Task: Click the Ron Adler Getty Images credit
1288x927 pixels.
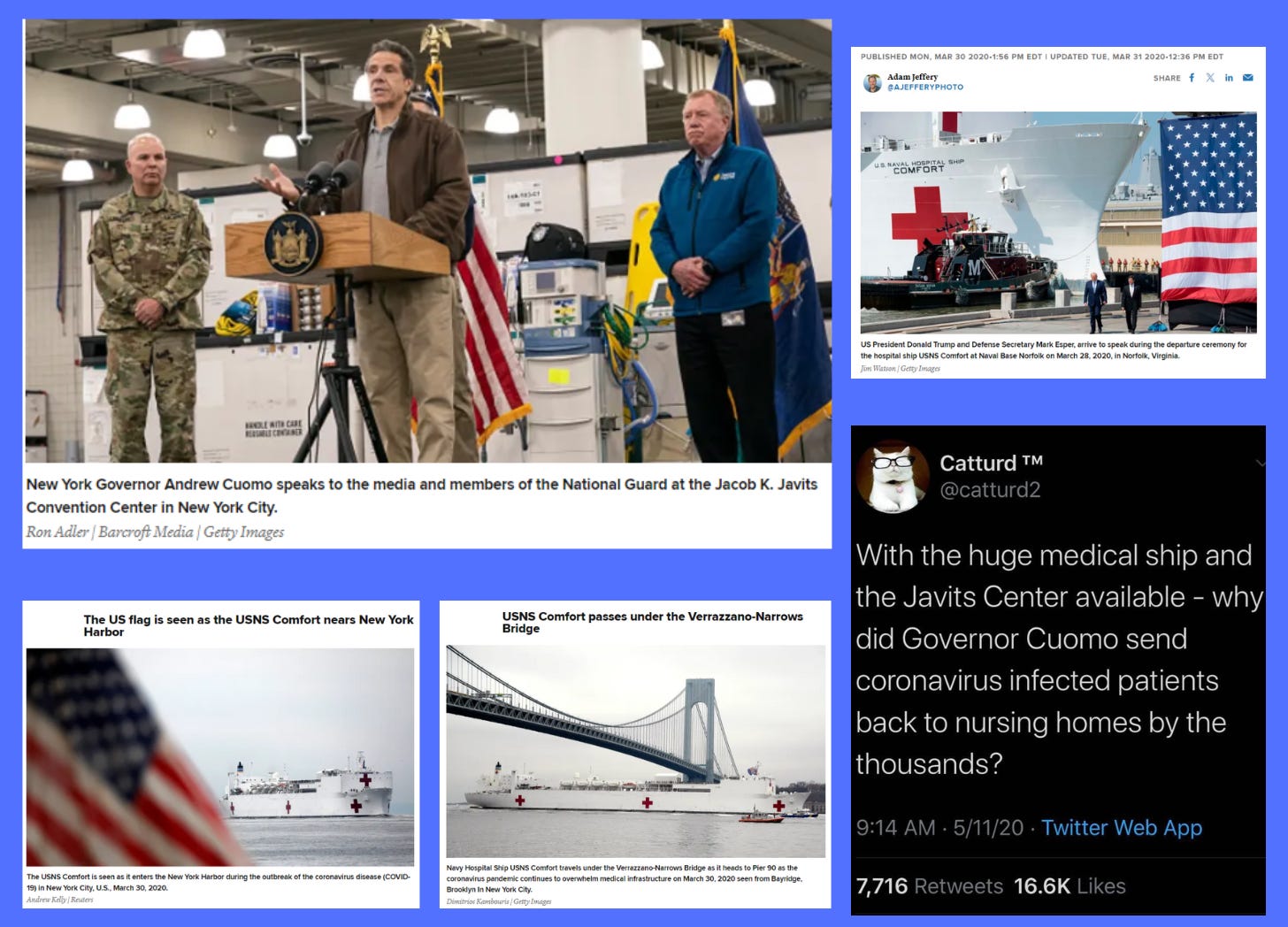Action: pyautogui.click(x=155, y=532)
